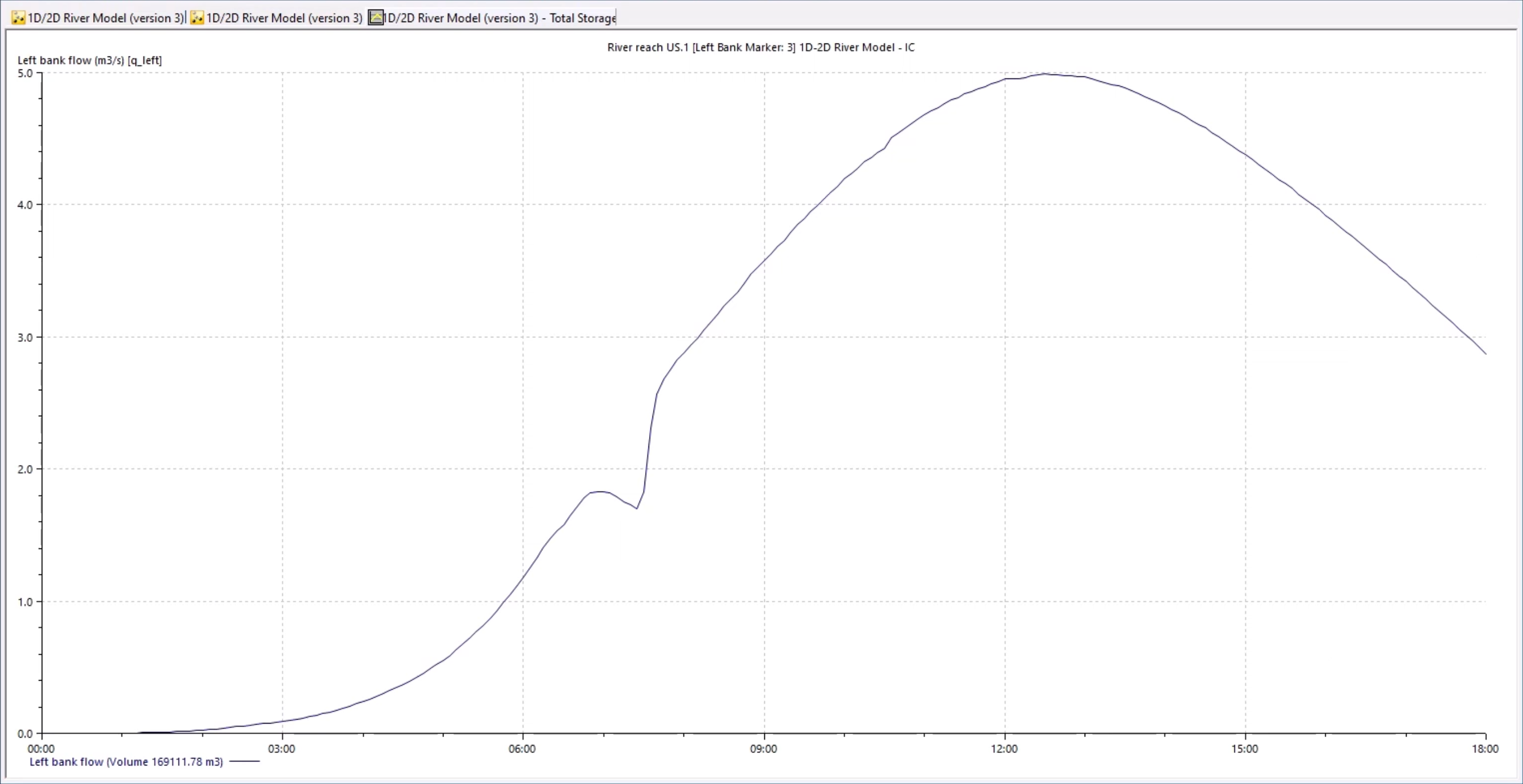
Task: Click the legend line sample swatch
Action: point(244,761)
